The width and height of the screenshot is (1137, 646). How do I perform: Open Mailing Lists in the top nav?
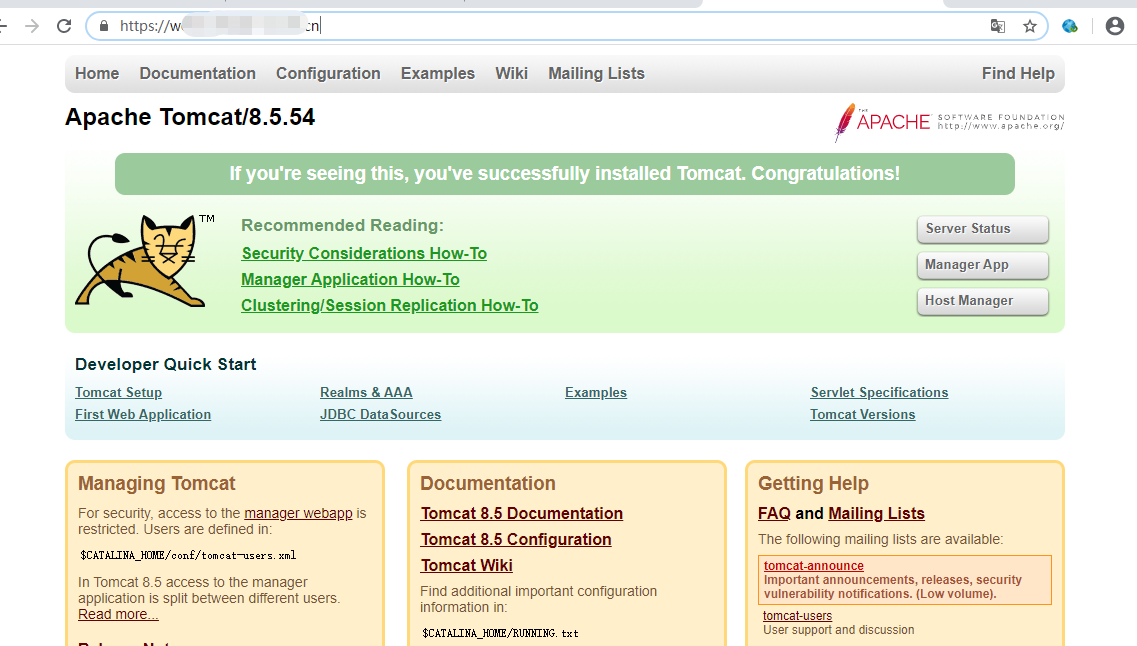pyautogui.click(x=596, y=73)
